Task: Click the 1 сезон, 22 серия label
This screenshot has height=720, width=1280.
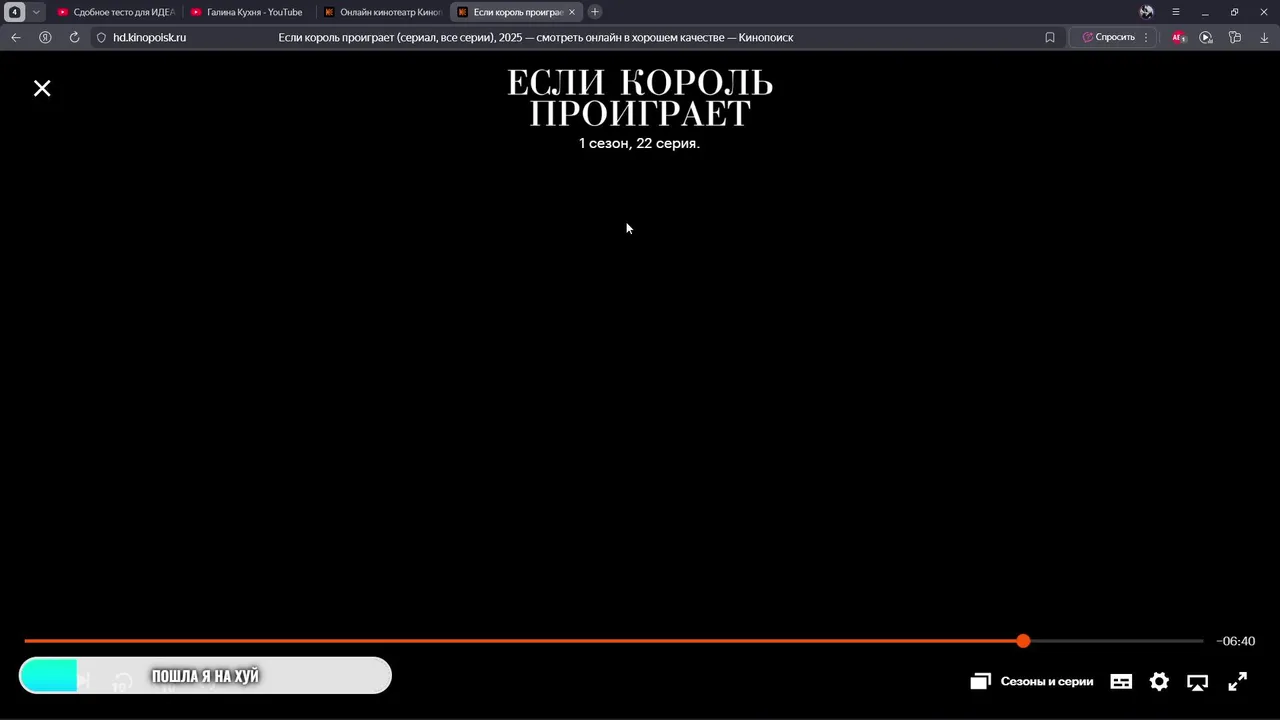Action: pyautogui.click(x=639, y=143)
